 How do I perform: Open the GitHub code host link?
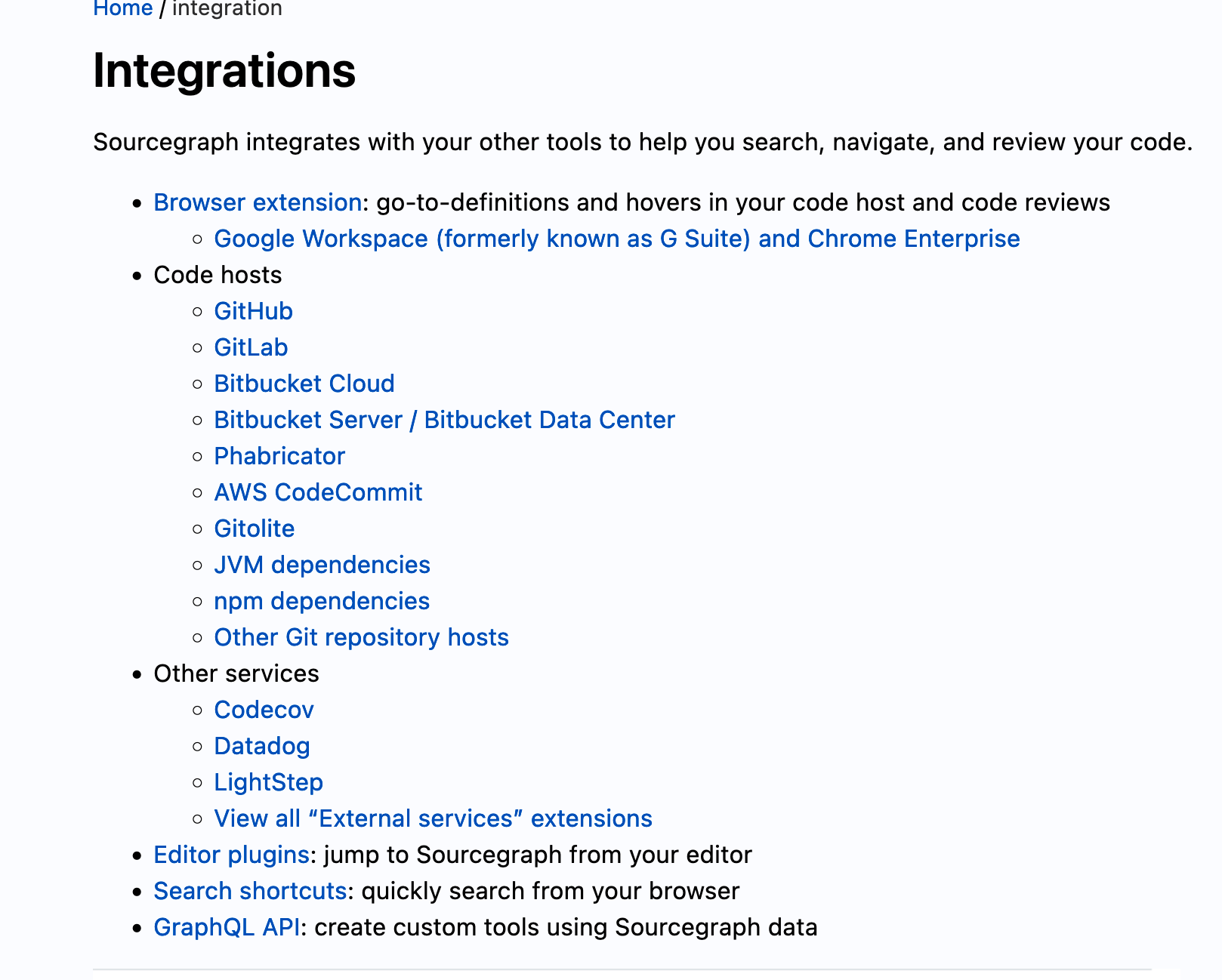pos(253,311)
